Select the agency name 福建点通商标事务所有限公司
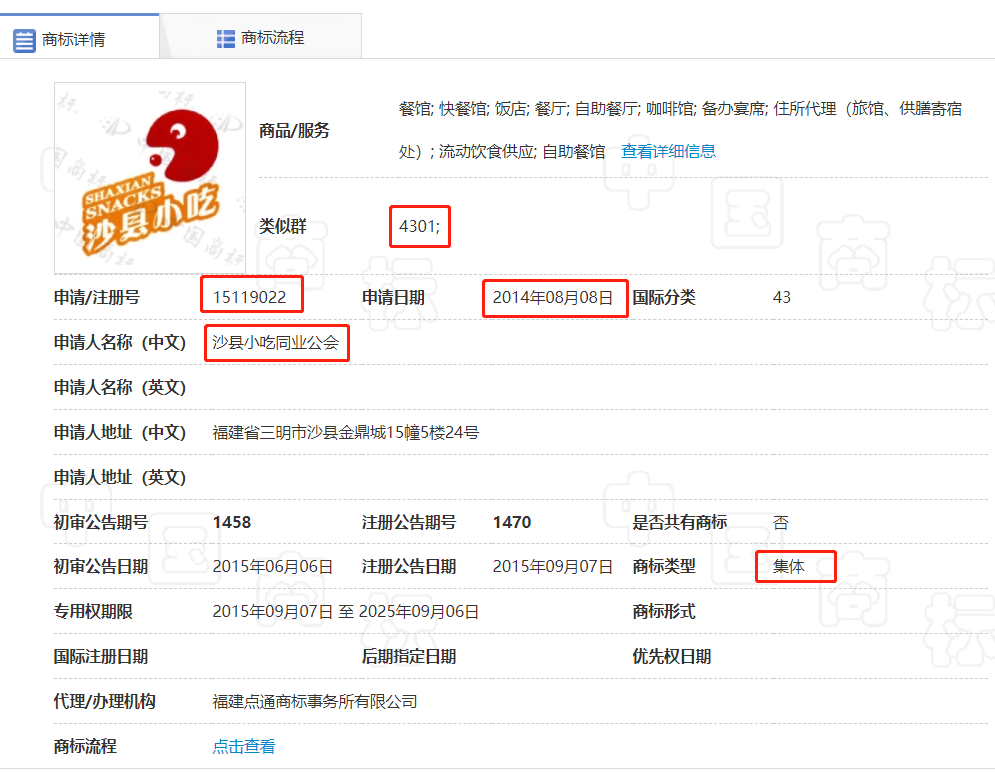 click(315, 701)
